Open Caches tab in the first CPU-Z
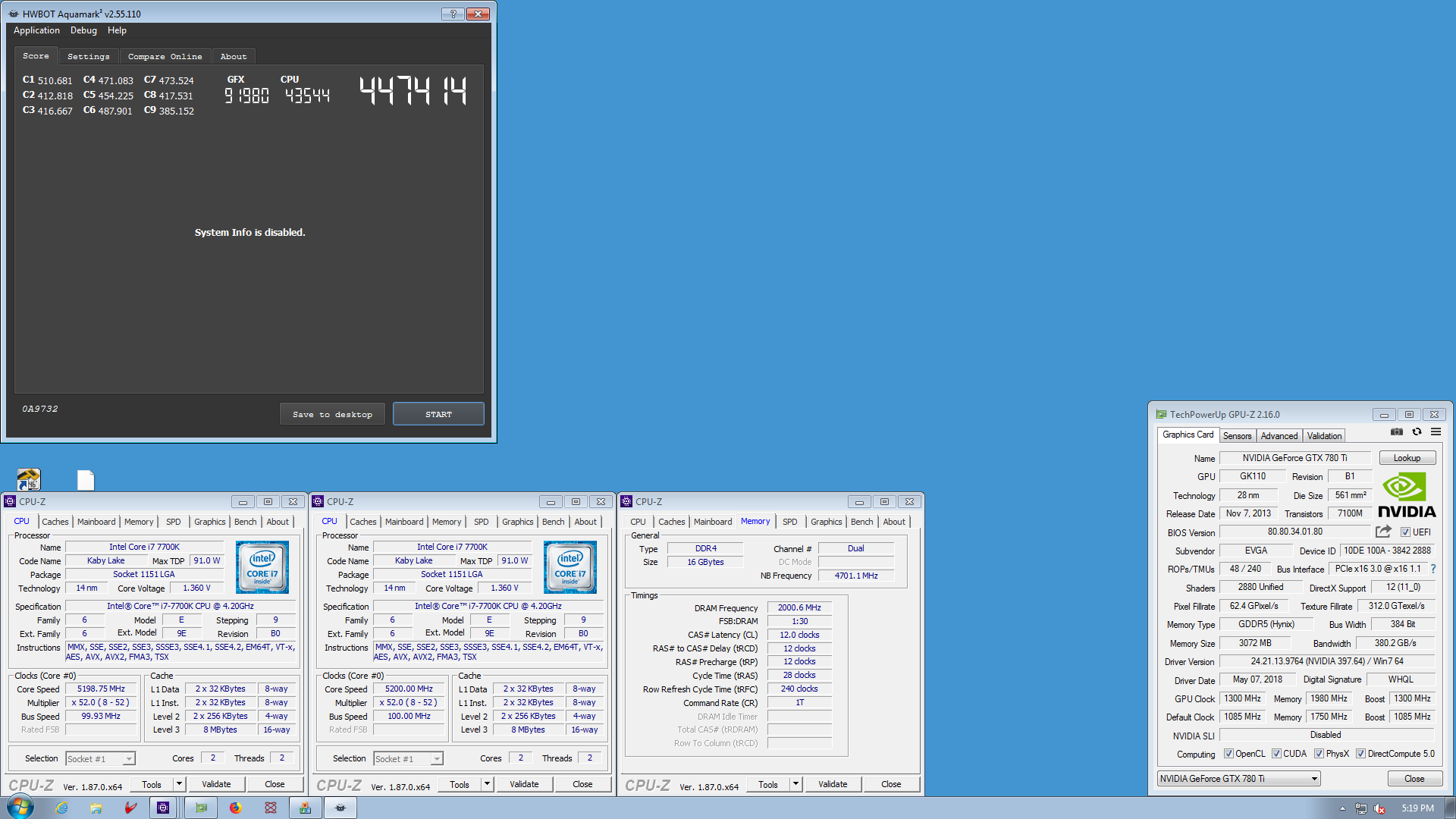Viewport: 1456px width, 819px height. click(x=55, y=522)
